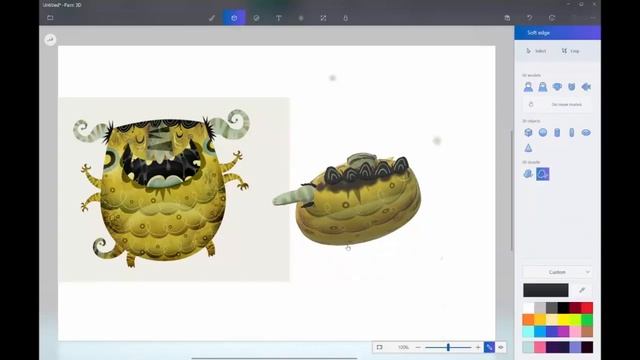Select the flat monster image on canvas
The image size is (640, 360).
174,189
